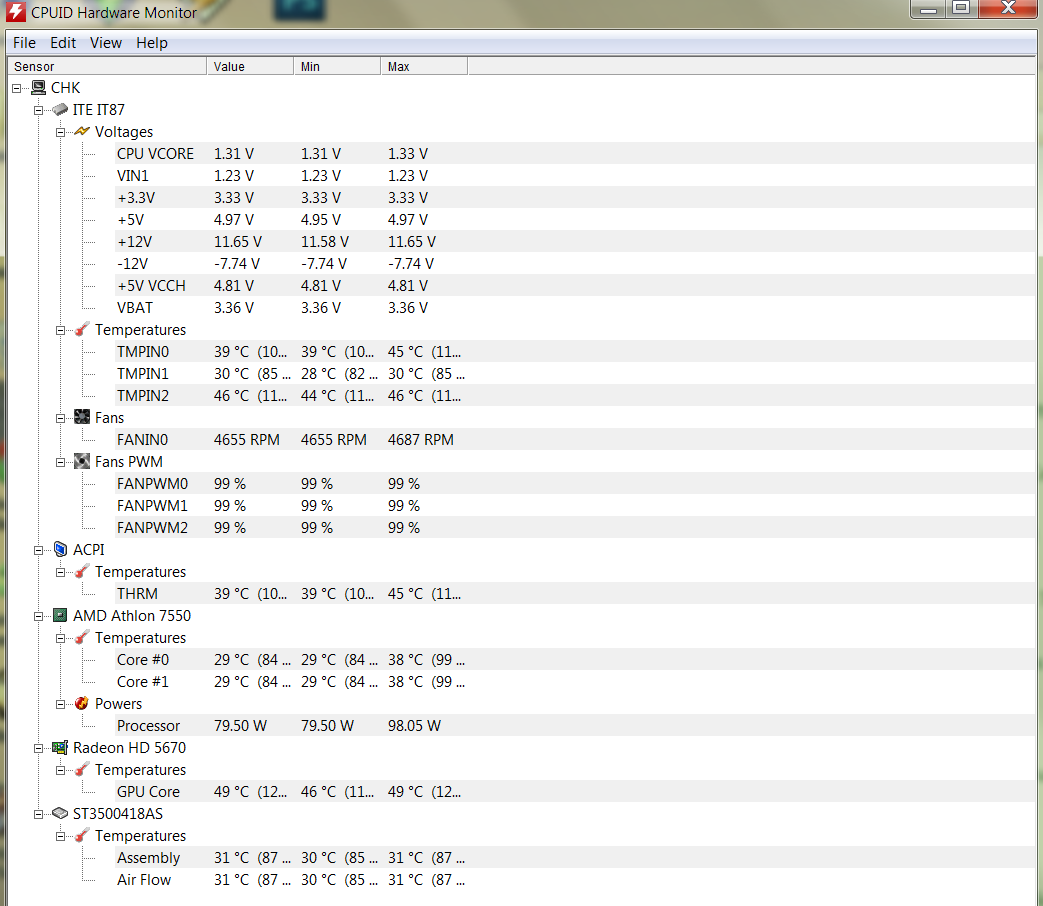Click the 11.58 V min value
The height and width of the screenshot is (906, 1043).
(x=325, y=241)
